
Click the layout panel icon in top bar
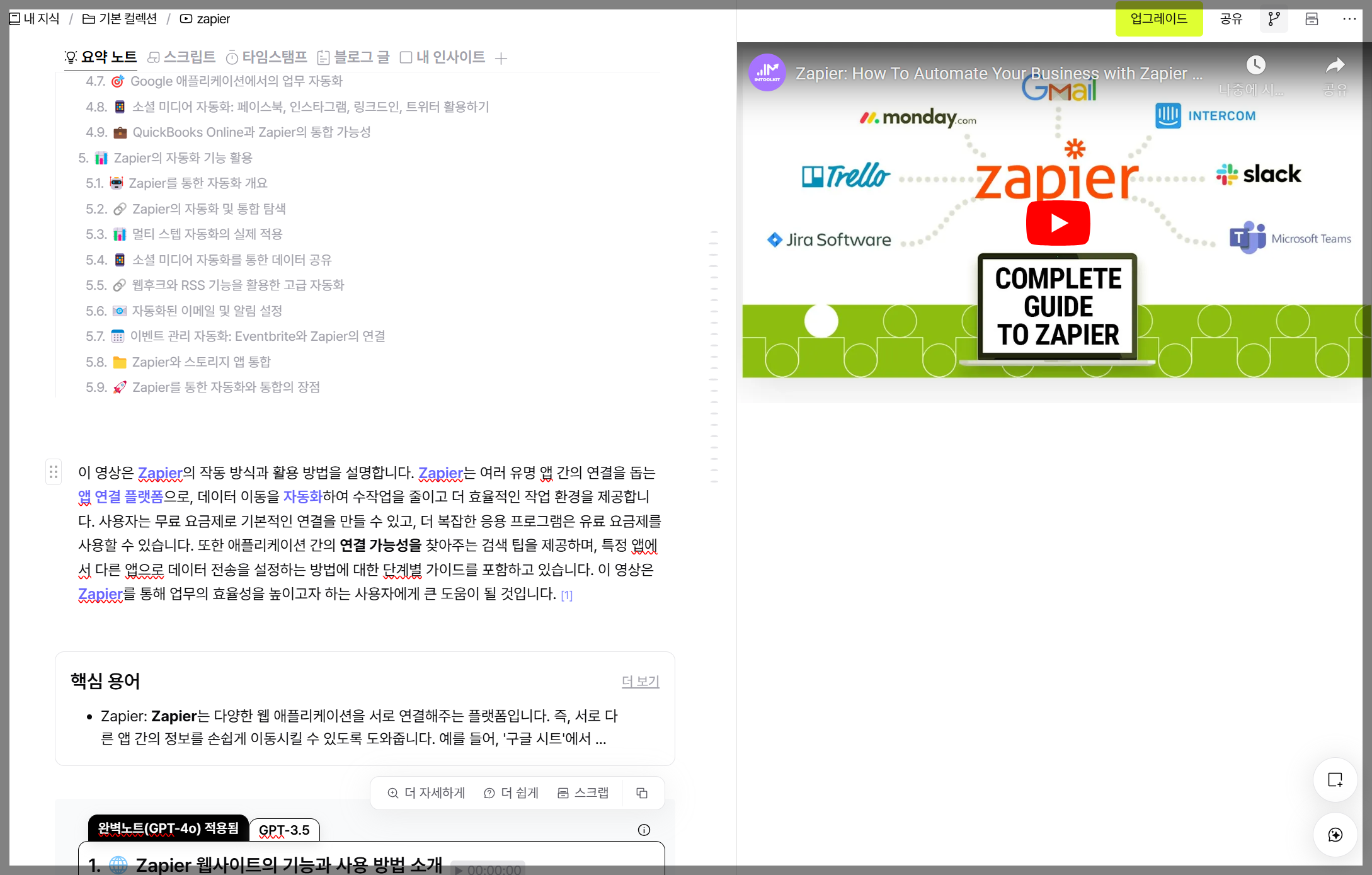1312,19
